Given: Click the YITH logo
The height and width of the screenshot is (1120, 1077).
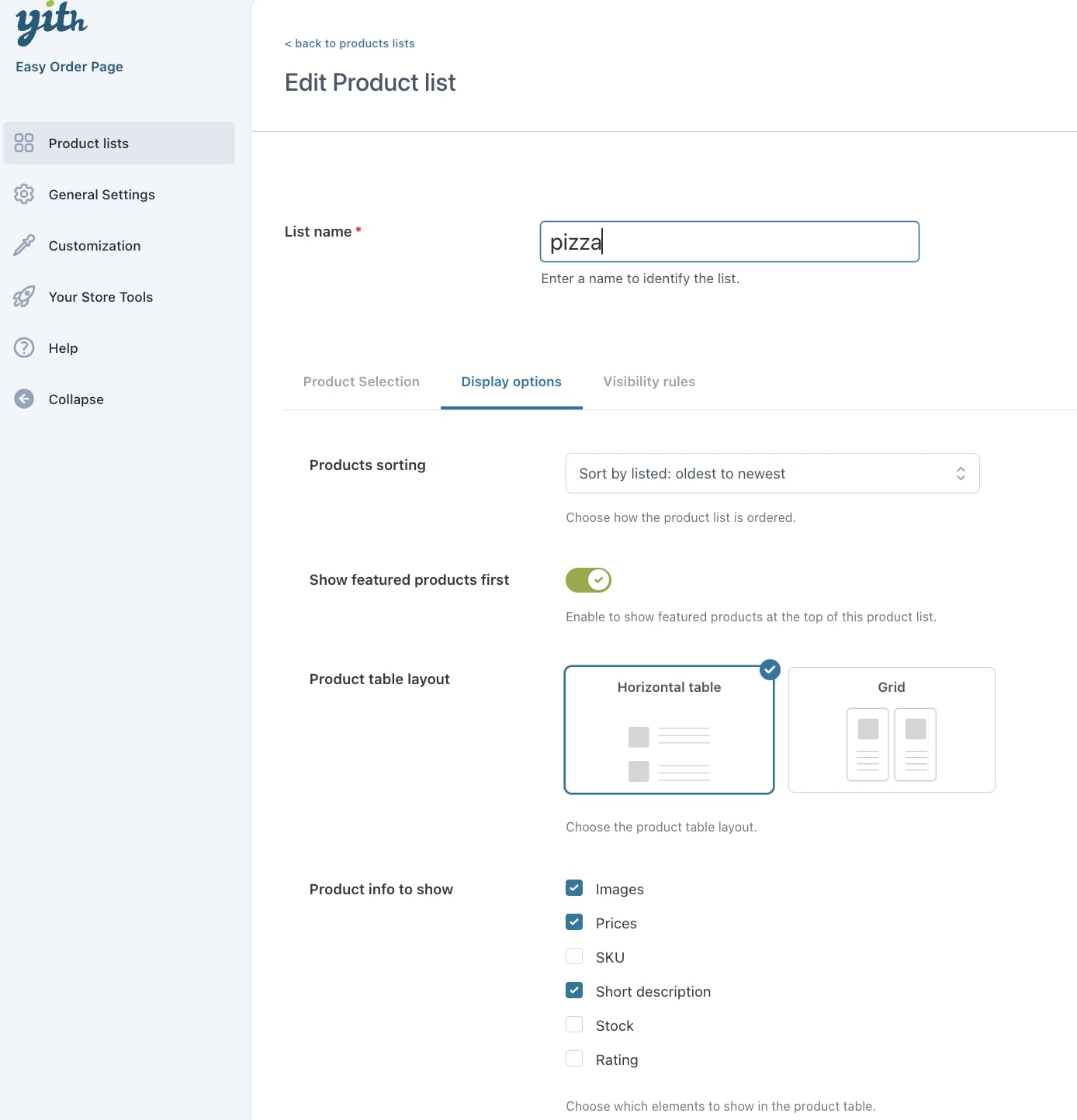Looking at the screenshot, I should (51, 22).
